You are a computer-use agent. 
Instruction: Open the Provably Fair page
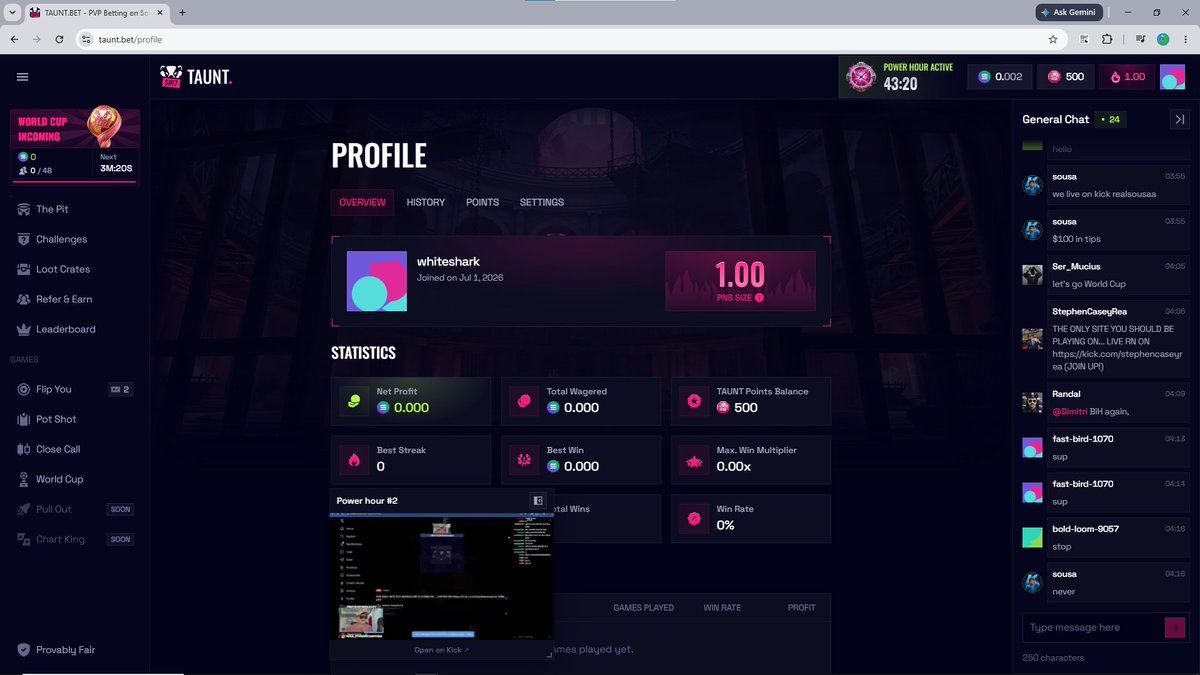(65, 650)
